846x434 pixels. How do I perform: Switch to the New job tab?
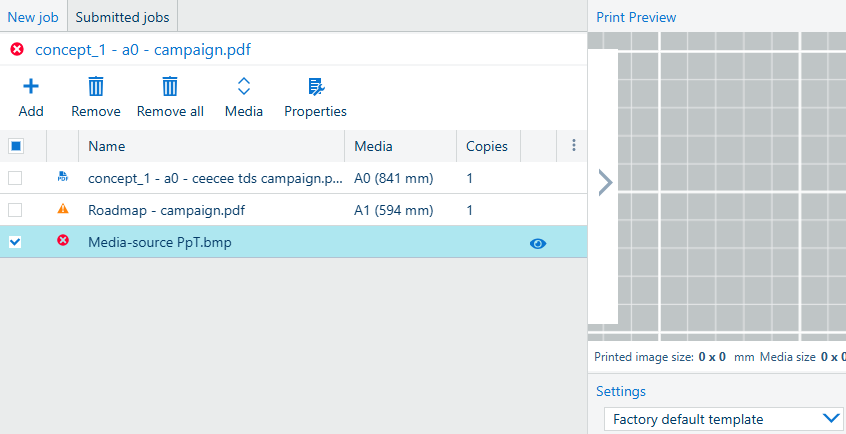pyautogui.click(x=33, y=17)
